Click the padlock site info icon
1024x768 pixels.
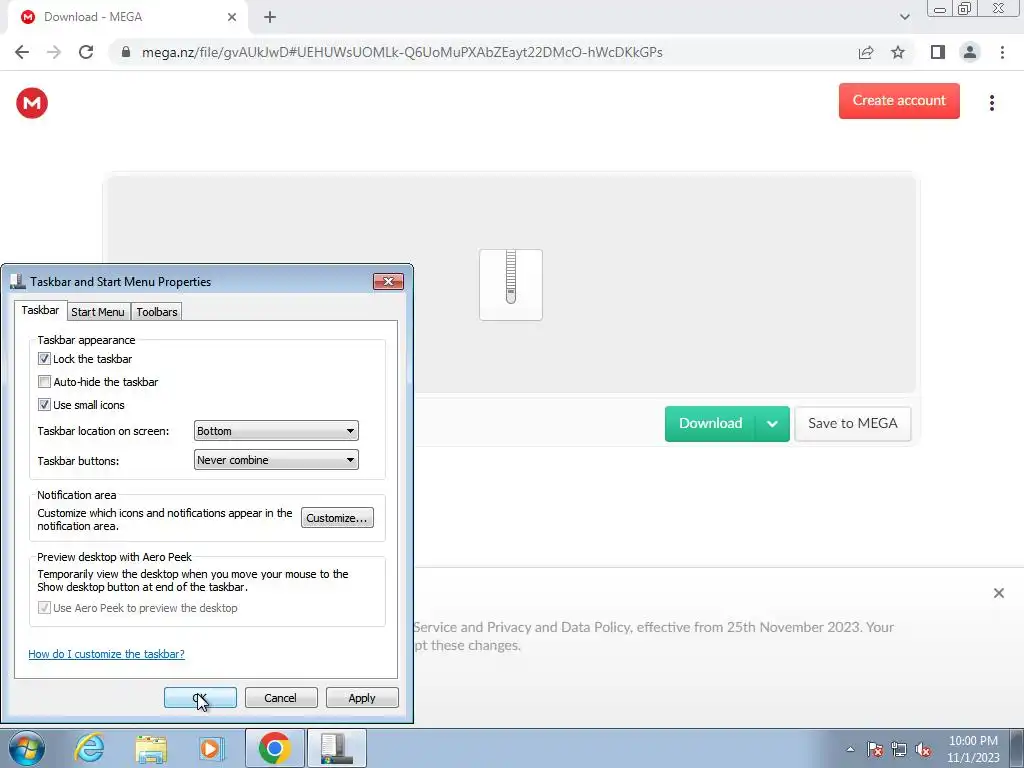click(126, 52)
